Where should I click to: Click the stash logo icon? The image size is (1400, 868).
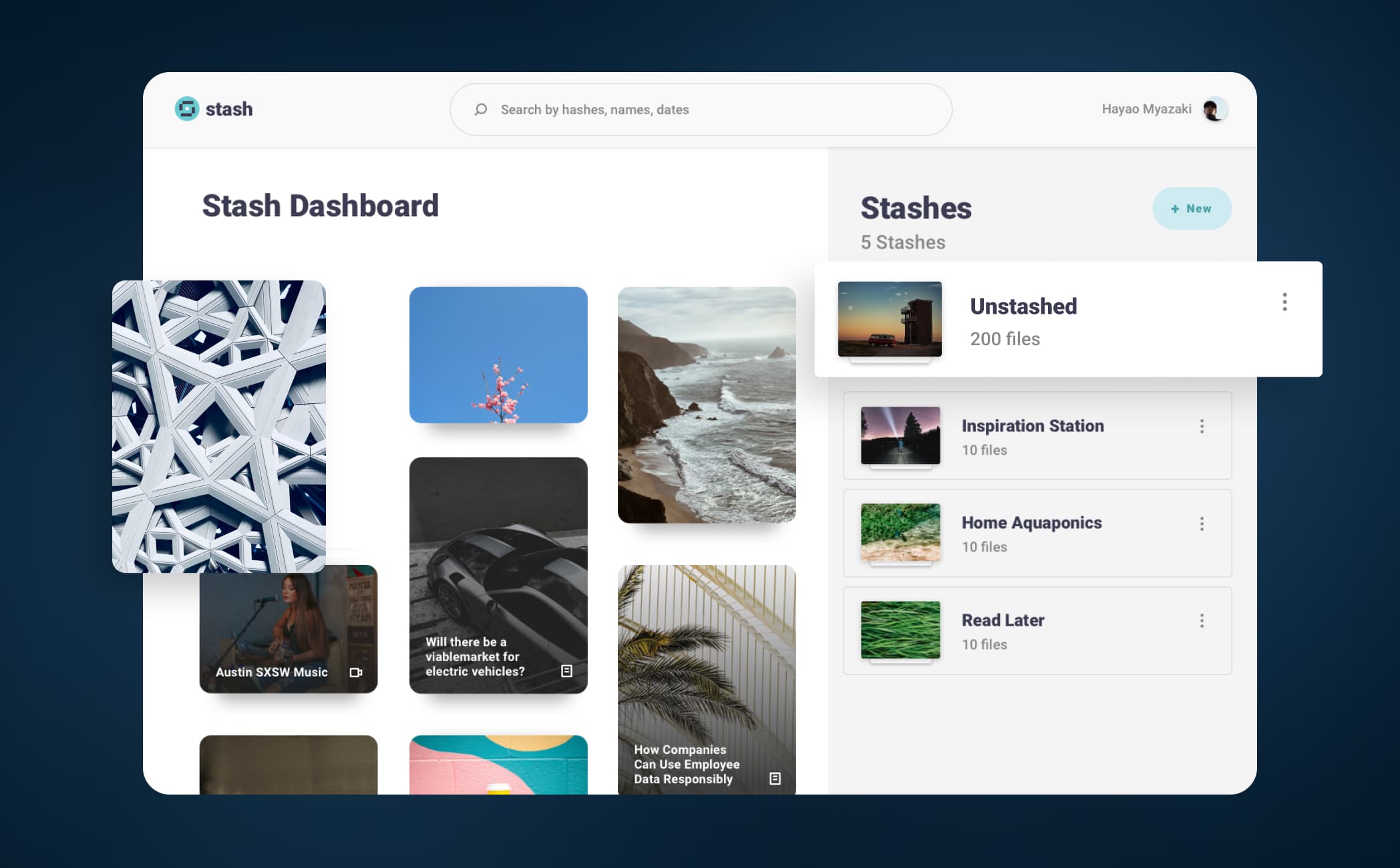(187, 109)
